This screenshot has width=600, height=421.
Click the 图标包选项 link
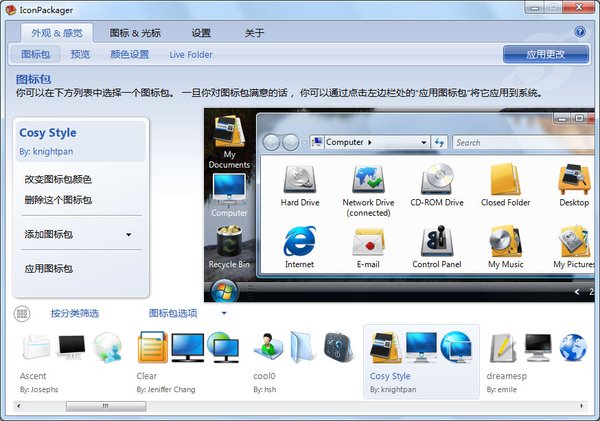[173, 313]
